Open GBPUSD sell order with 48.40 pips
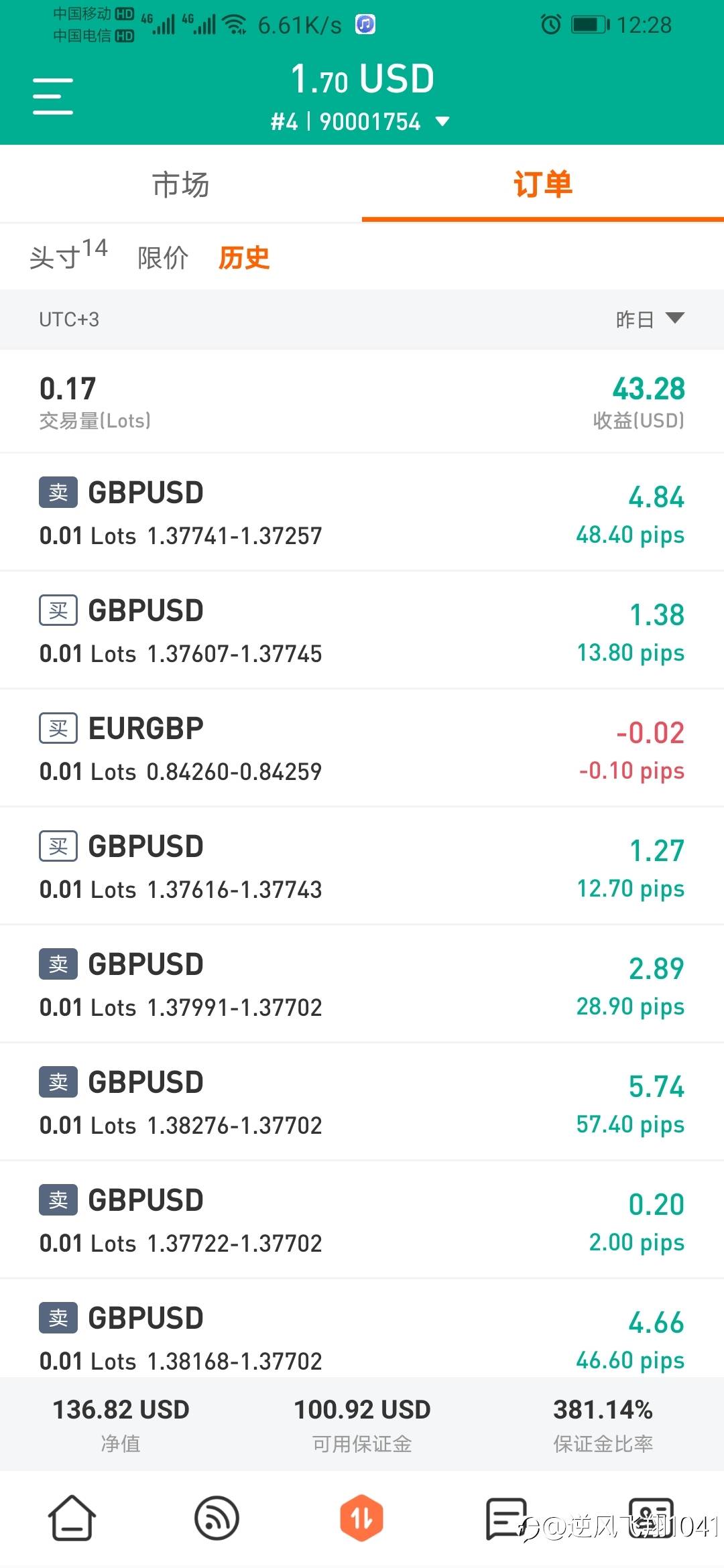 tap(362, 512)
